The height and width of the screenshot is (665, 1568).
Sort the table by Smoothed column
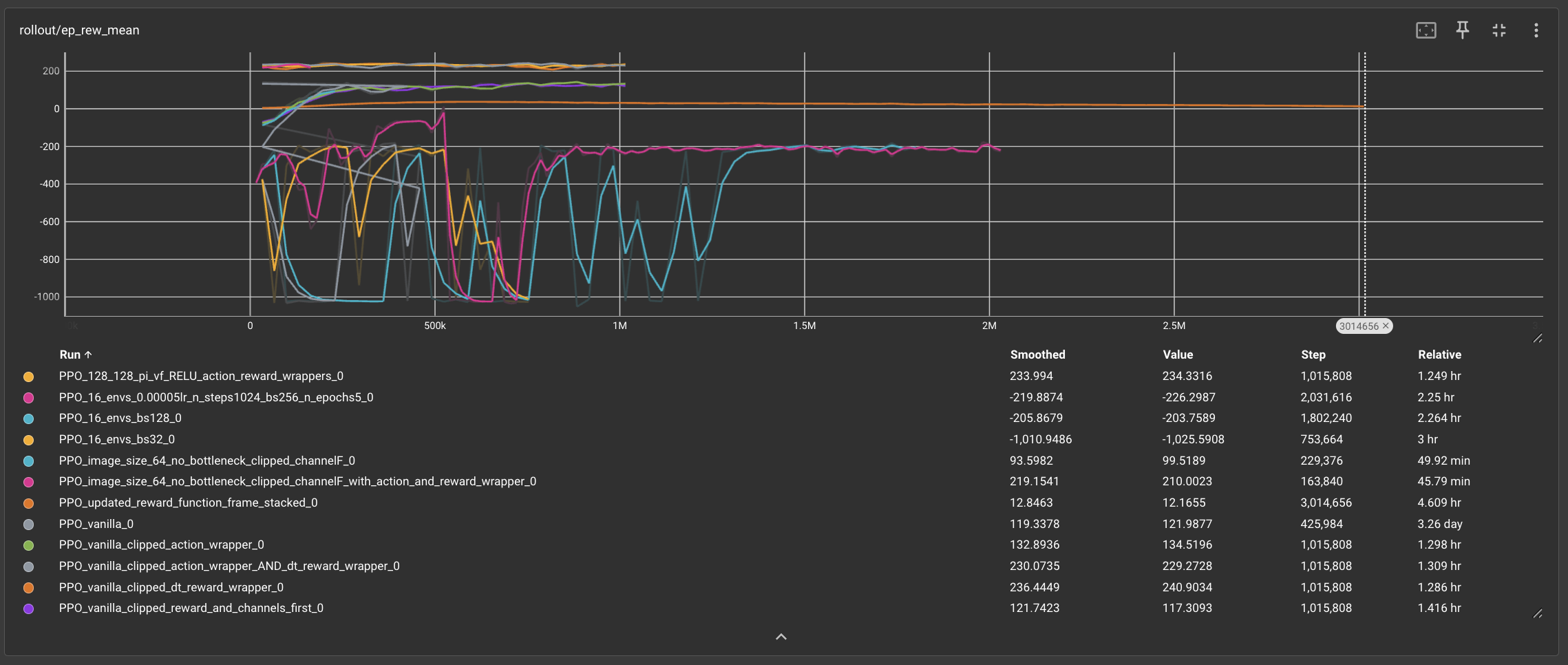coord(1037,355)
